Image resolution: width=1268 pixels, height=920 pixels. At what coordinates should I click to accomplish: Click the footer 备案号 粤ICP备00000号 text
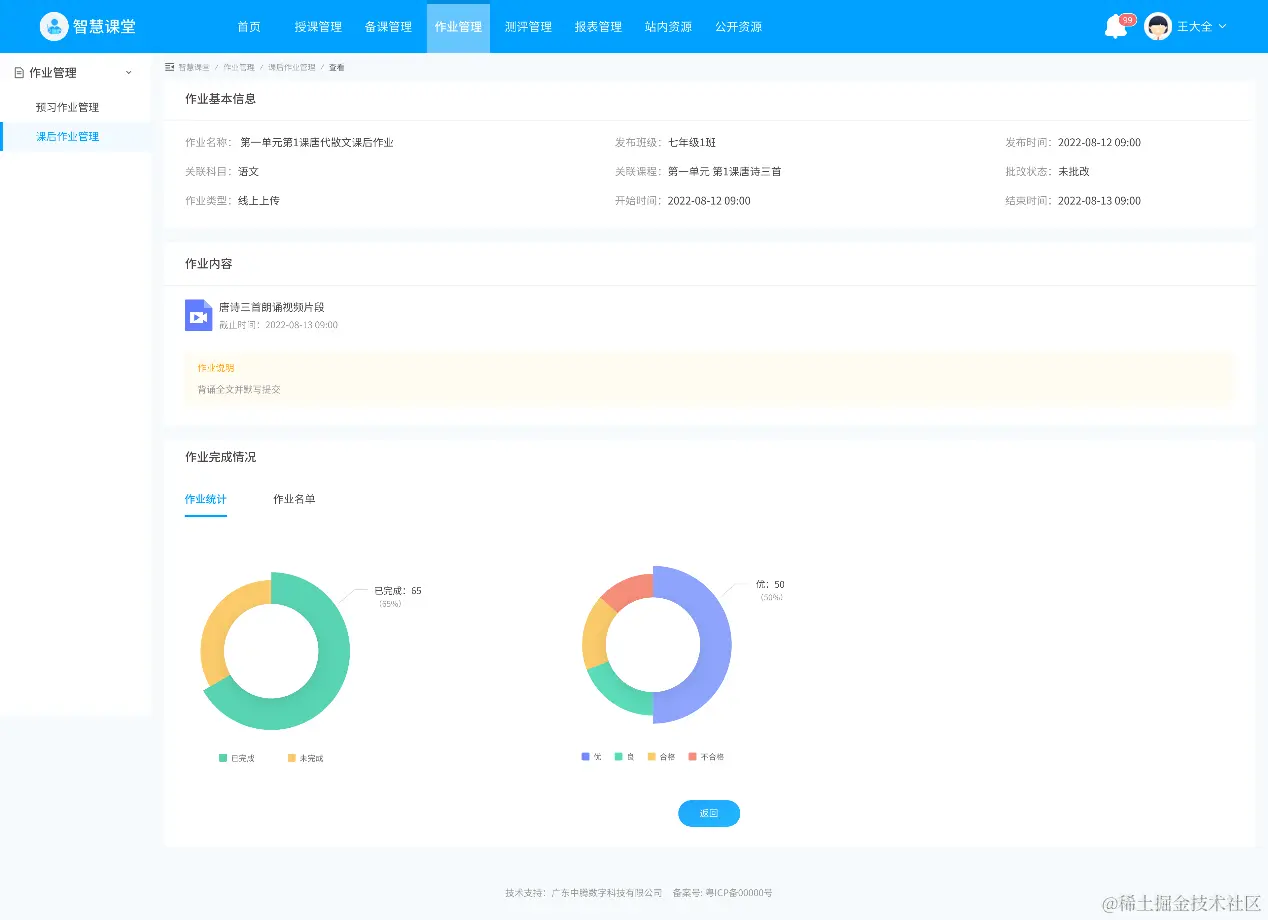coord(723,892)
